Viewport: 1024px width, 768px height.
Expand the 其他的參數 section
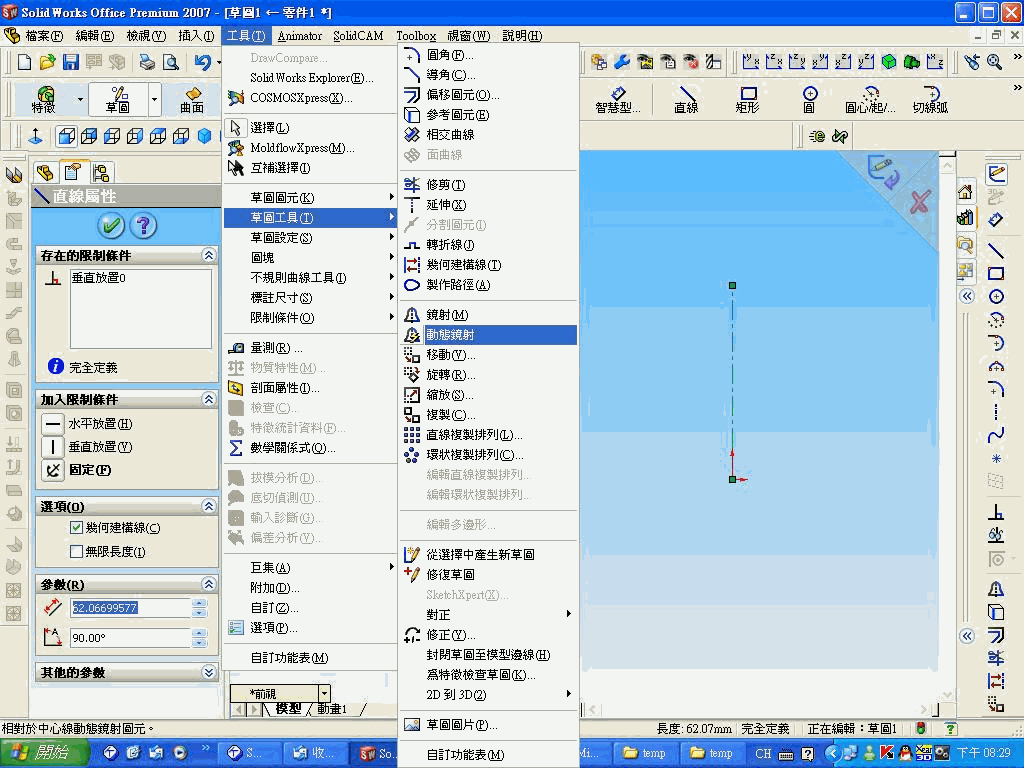coord(208,672)
